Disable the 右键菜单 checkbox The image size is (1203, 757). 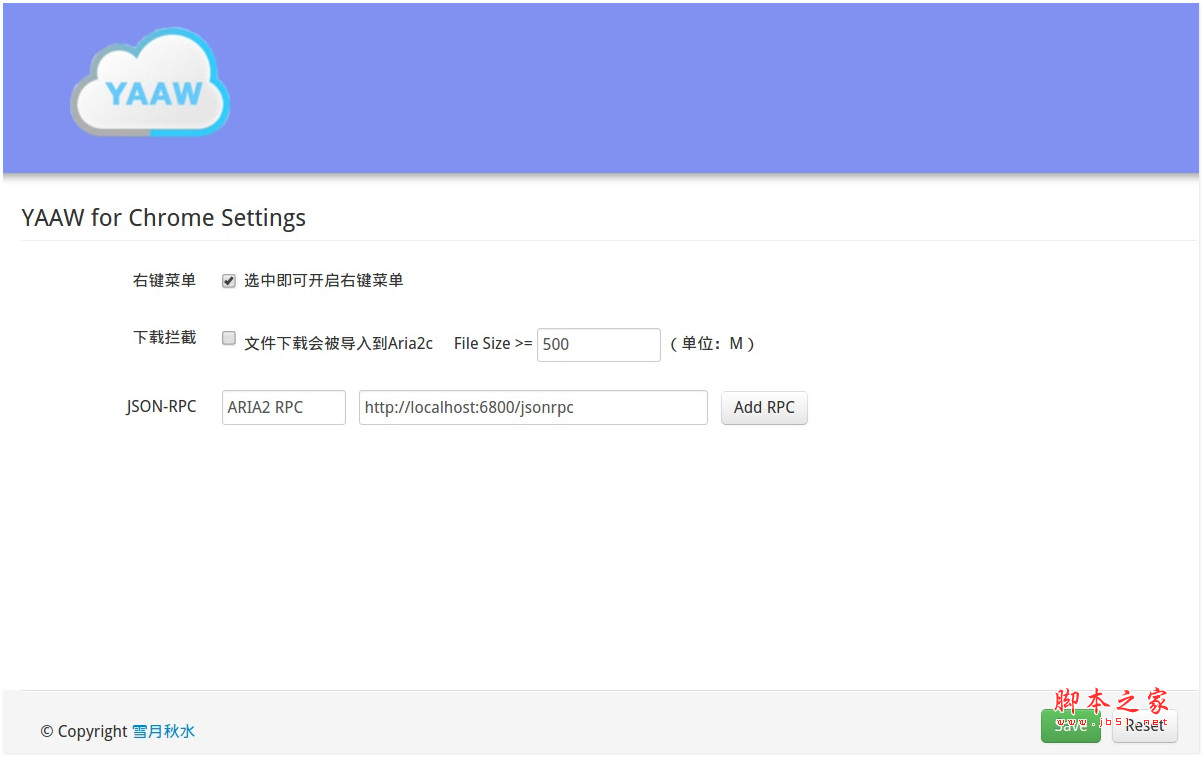click(229, 281)
